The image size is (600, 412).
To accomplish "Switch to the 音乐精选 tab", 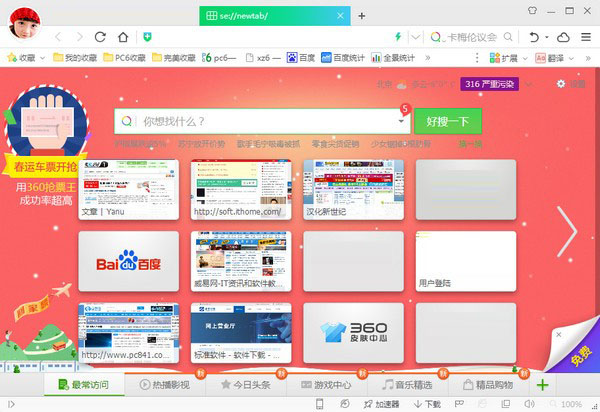I will [408, 384].
